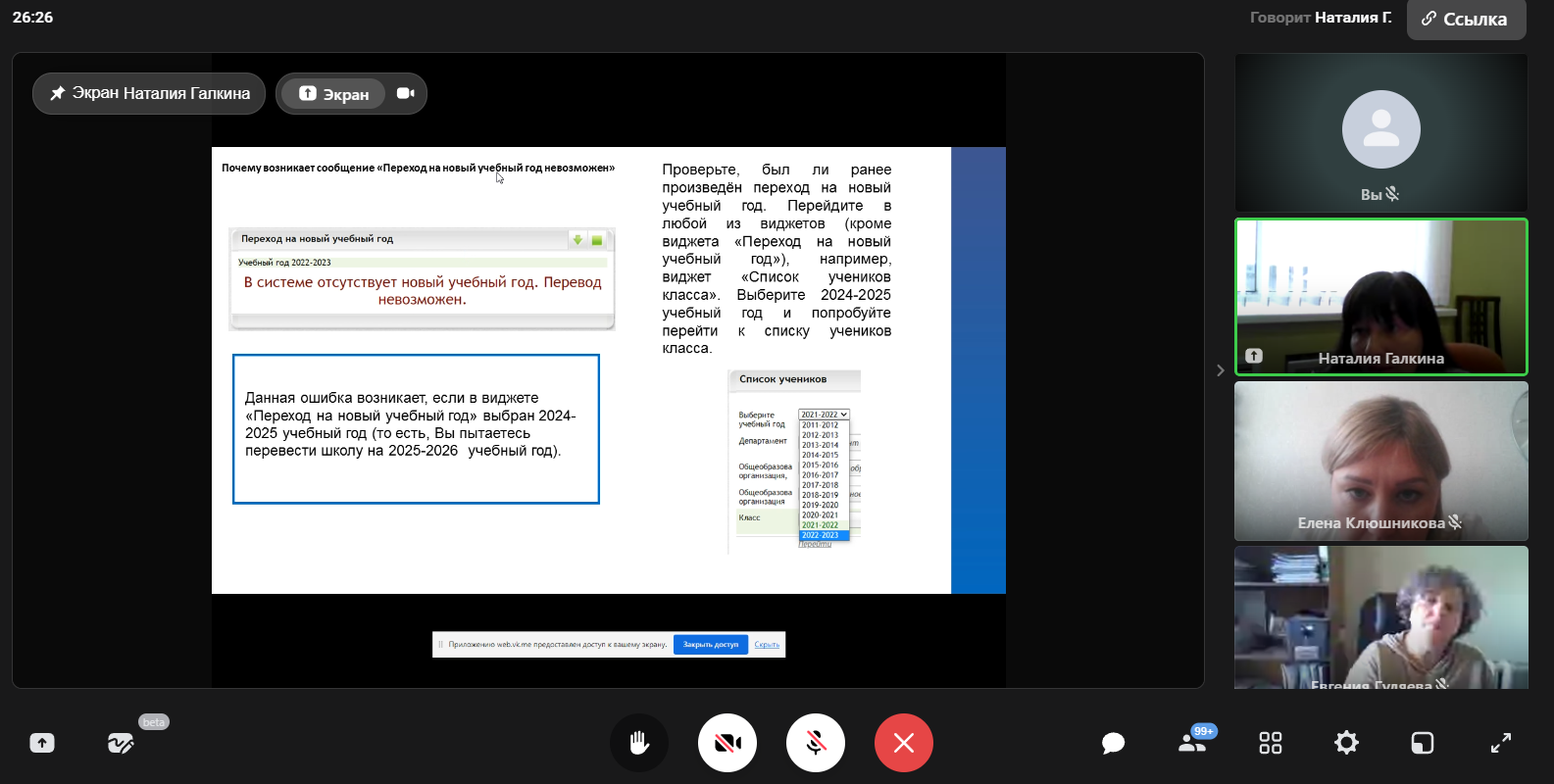This screenshot has height=784, width=1554.
Task: Unmute the microphone
Action: click(x=816, y=743)
